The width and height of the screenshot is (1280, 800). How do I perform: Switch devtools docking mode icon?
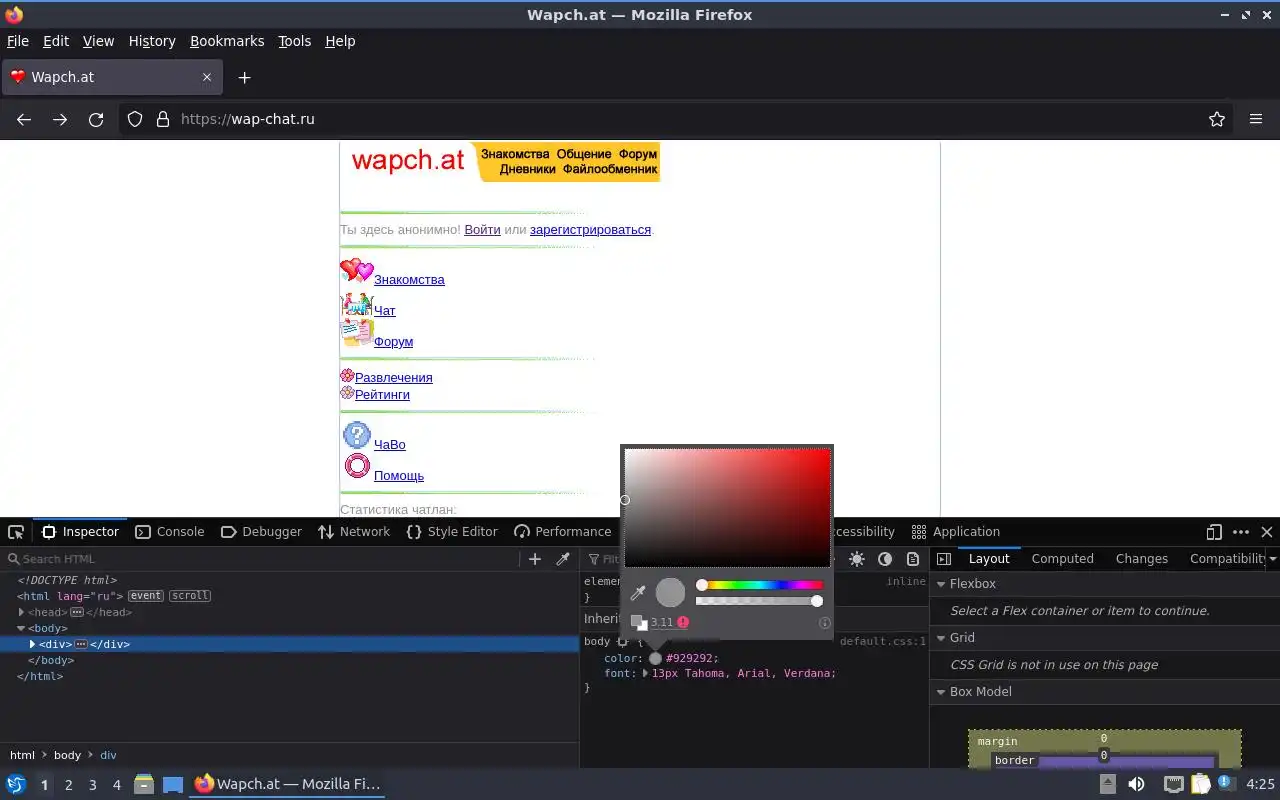[x=1214, y=532]
